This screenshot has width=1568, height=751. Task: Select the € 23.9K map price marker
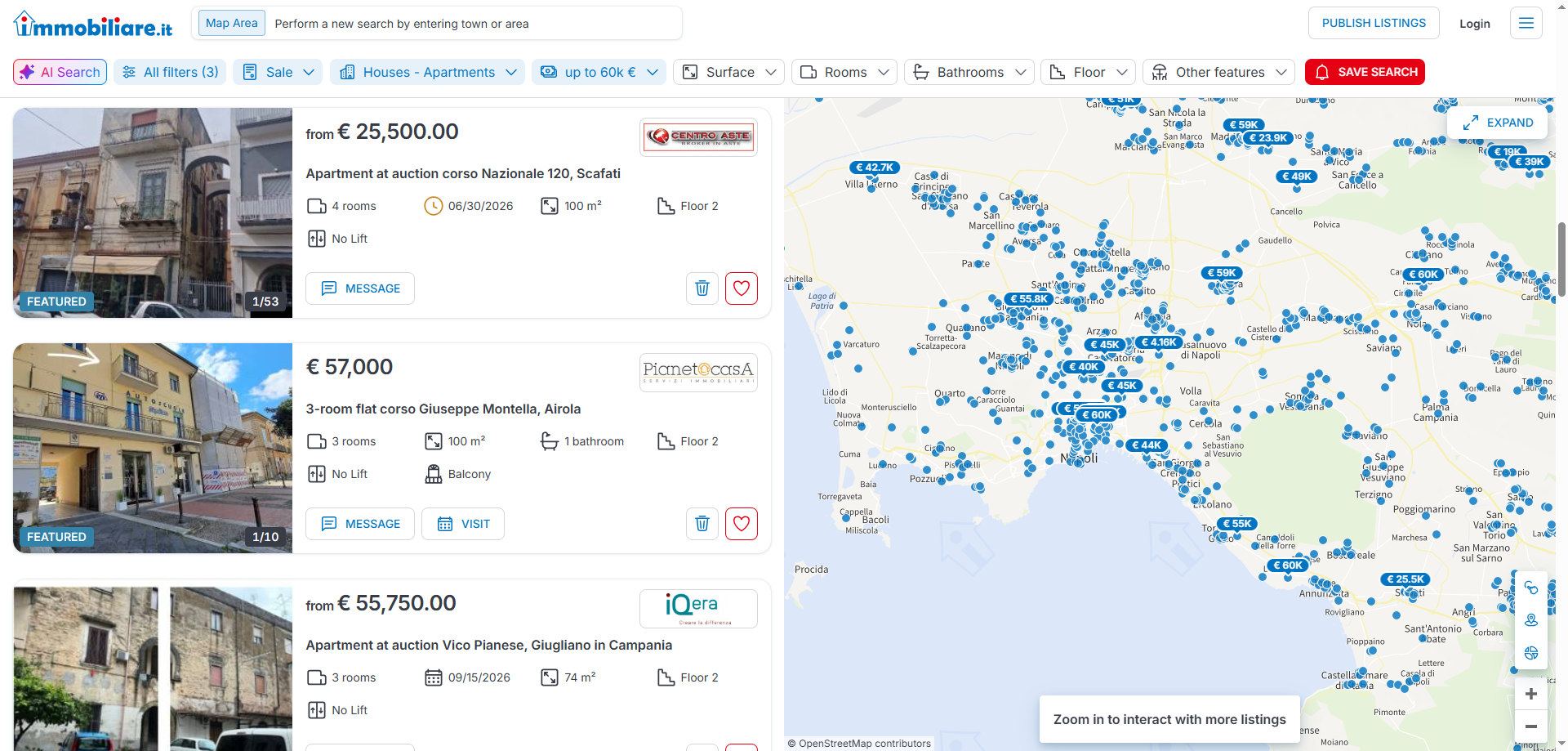[x=1268, y=138]
